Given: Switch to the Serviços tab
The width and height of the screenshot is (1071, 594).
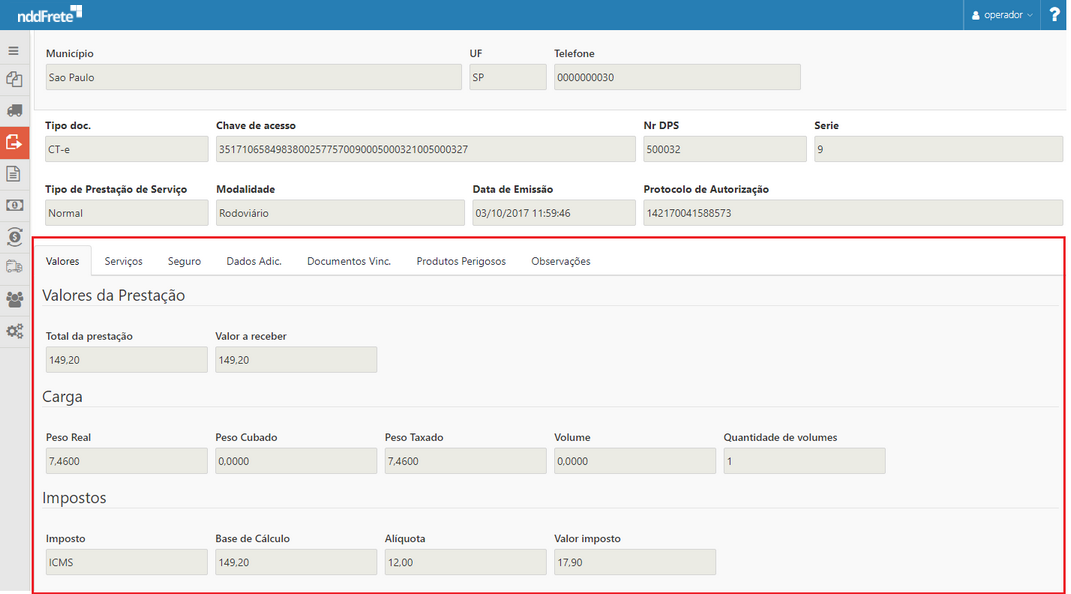Looking at the screenshot, I should (123, 261).
